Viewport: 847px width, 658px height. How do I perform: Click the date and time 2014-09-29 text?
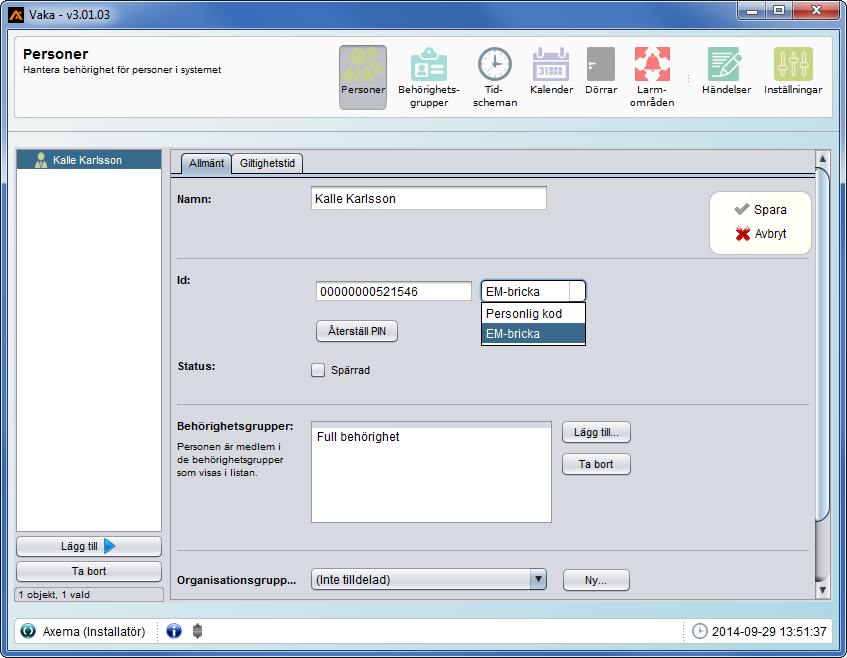pos(769,632)
